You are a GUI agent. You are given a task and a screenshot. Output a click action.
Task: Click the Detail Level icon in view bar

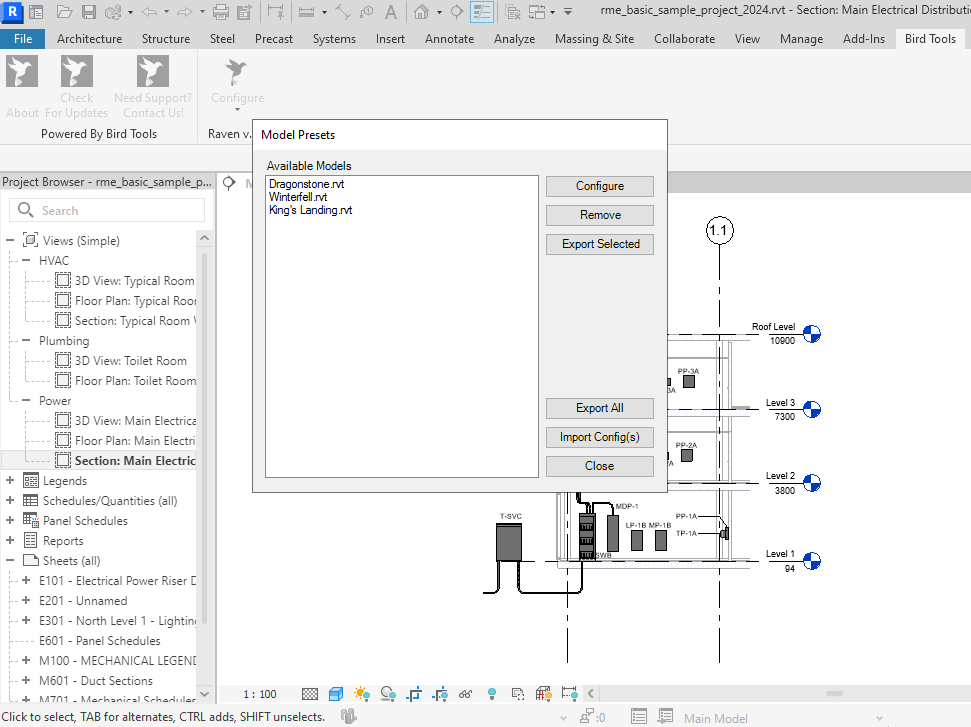point(311,694)
